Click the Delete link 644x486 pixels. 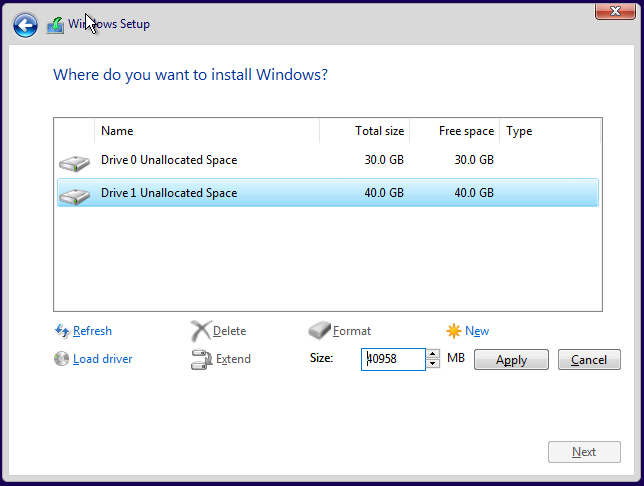pos(230,331)
